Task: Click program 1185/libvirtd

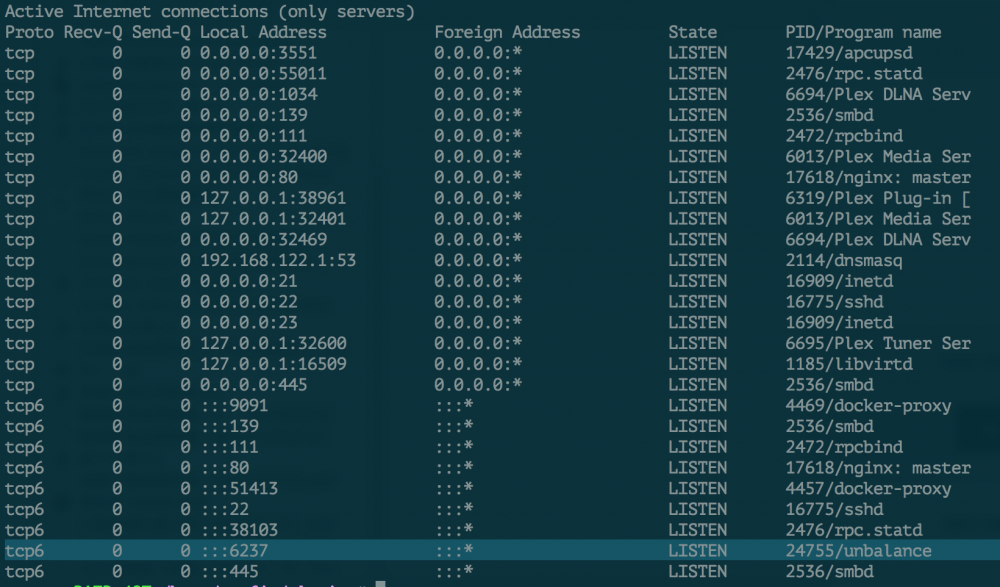Action: pos(849,364)
